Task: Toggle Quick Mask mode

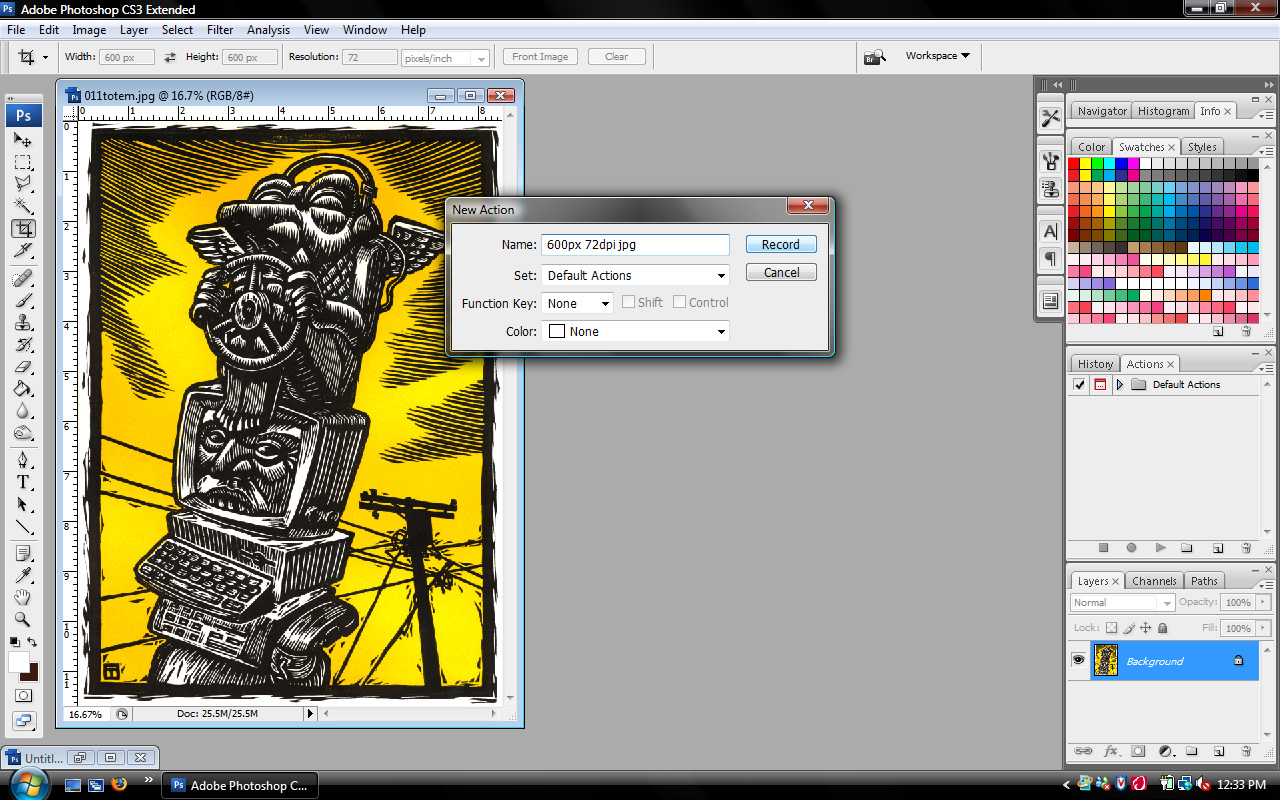Action: (x=23, y=695)
